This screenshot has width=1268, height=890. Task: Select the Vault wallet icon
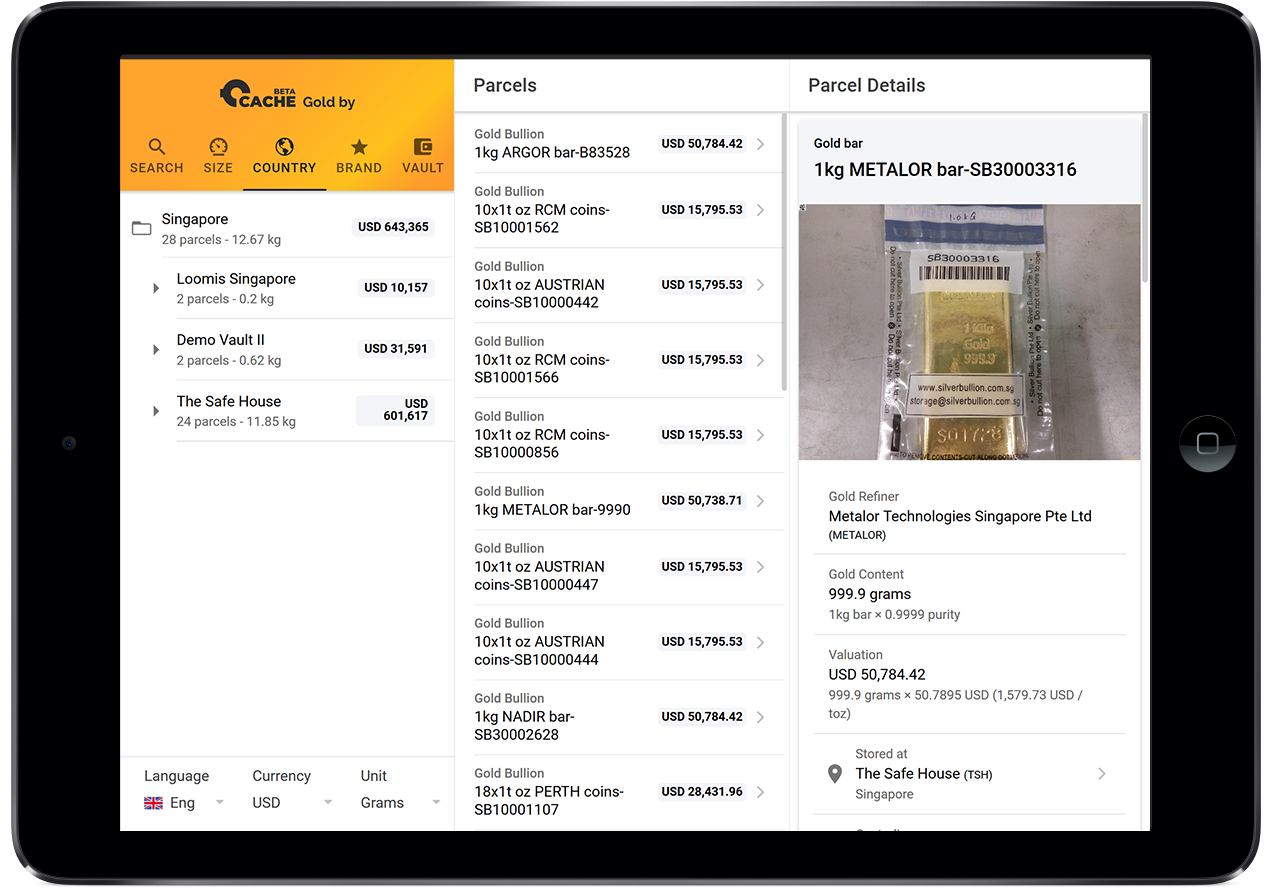[x=422, y=147]
